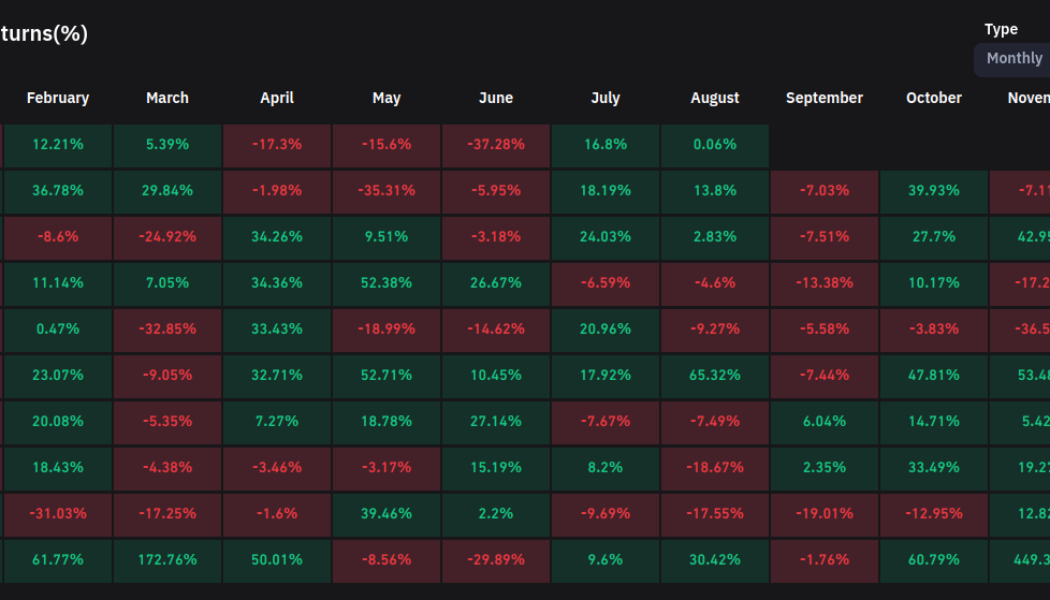Click the May column header
This screenshot has width=1050, height=600.
(386, 97)
